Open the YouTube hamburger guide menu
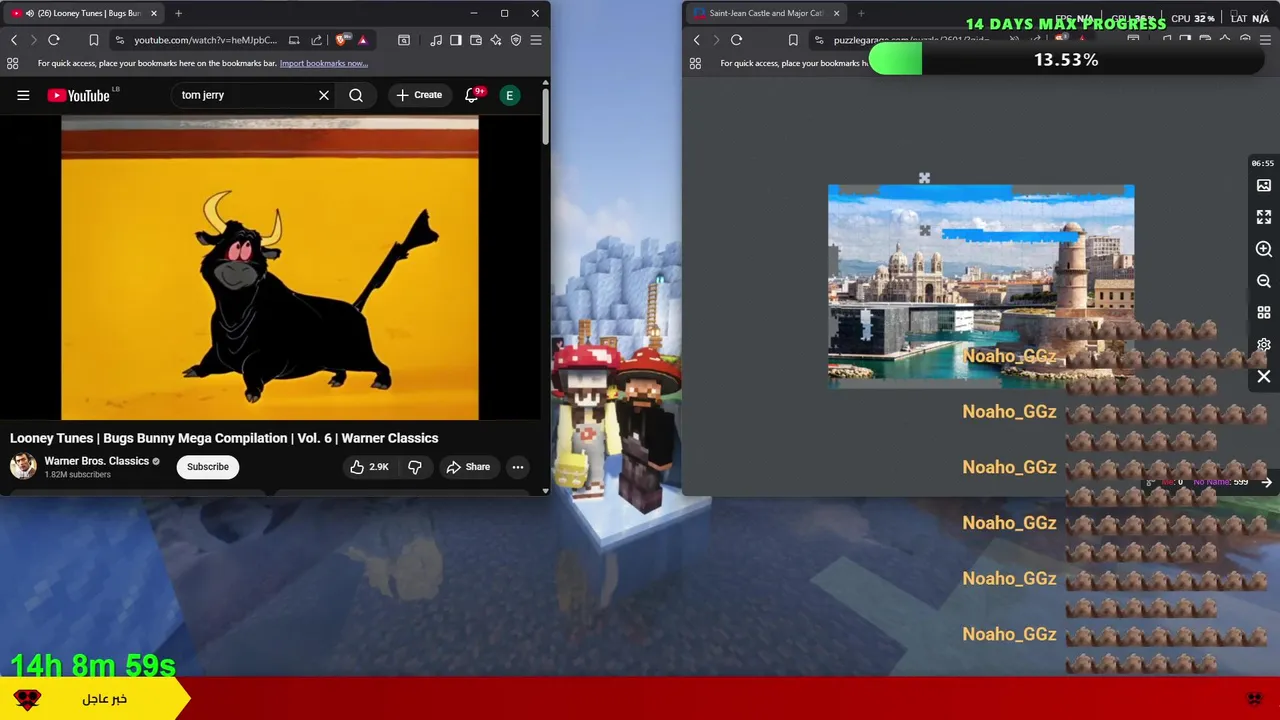Image resolution: width=1280 pixels, height=720 pixels. (23, 95)
